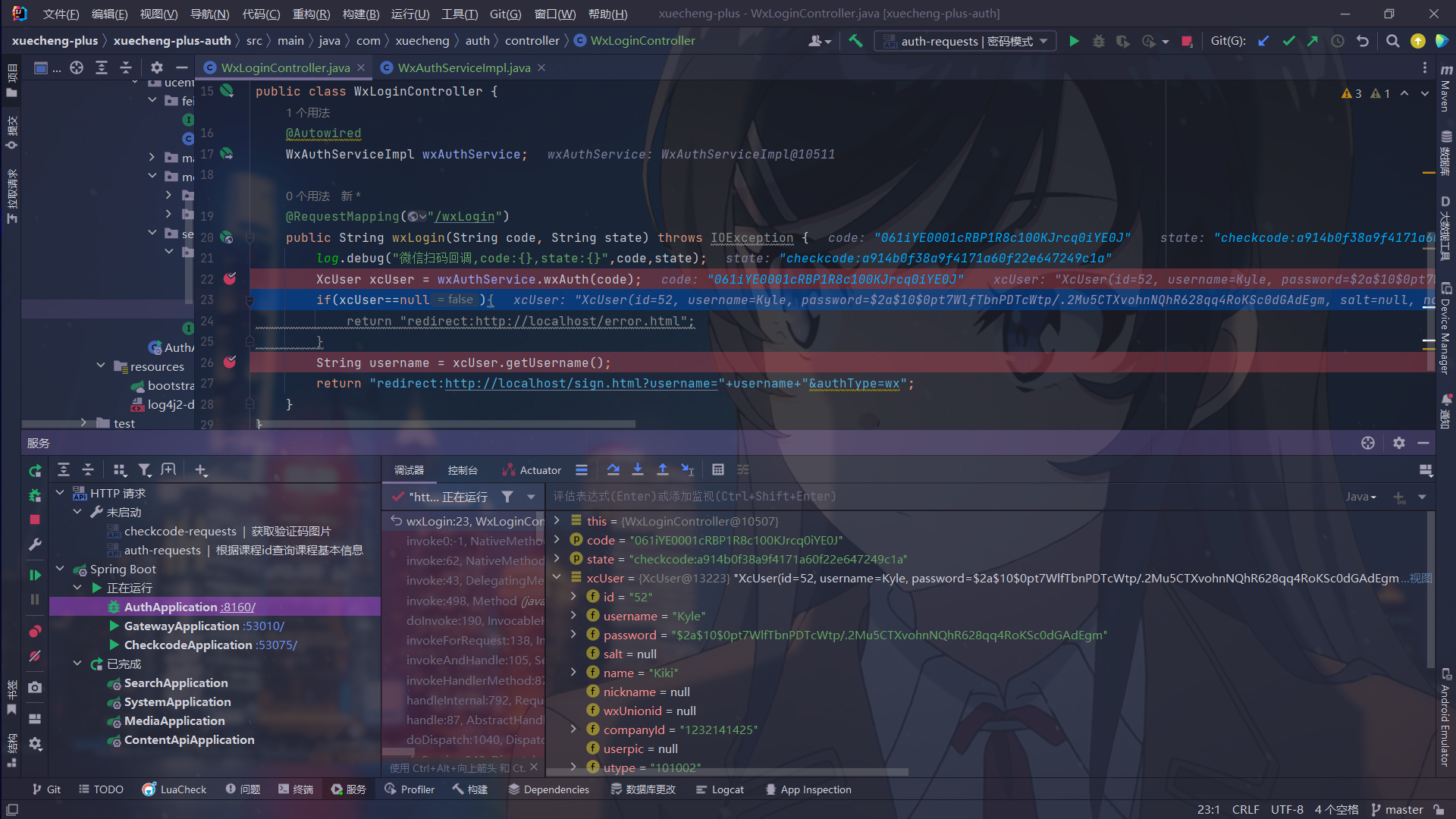The height and width of the screenshot is (819, 1456).
Task: Stop the running process with red square
Action: pos(1187,41)
